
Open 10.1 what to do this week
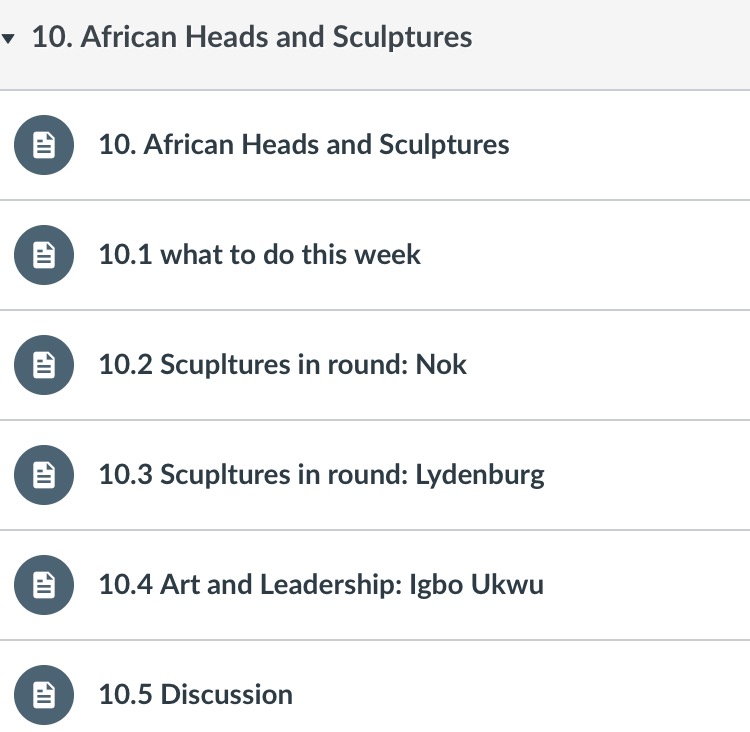[260, 255]
